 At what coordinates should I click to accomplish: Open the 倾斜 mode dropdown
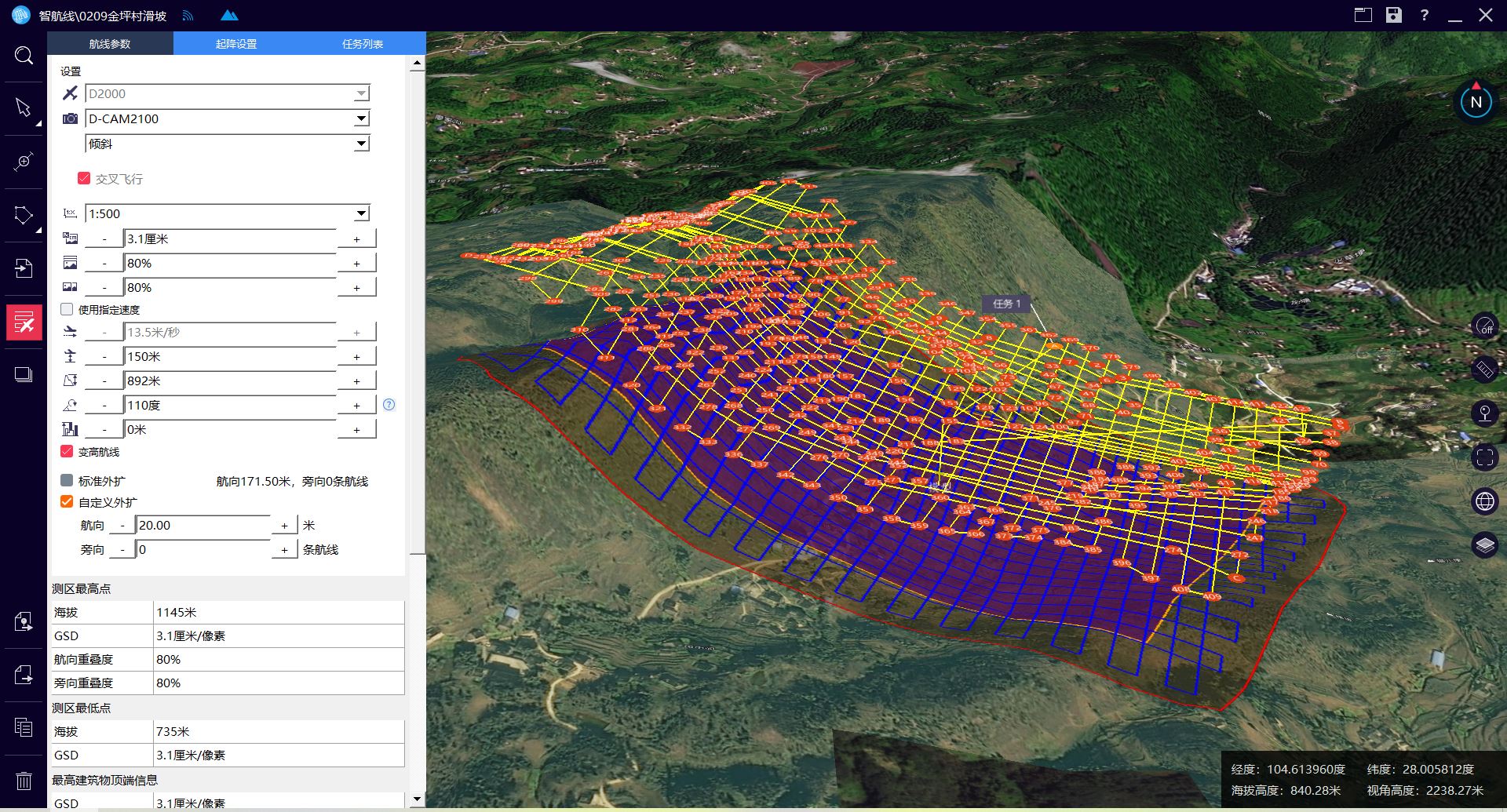click(361, 144)
